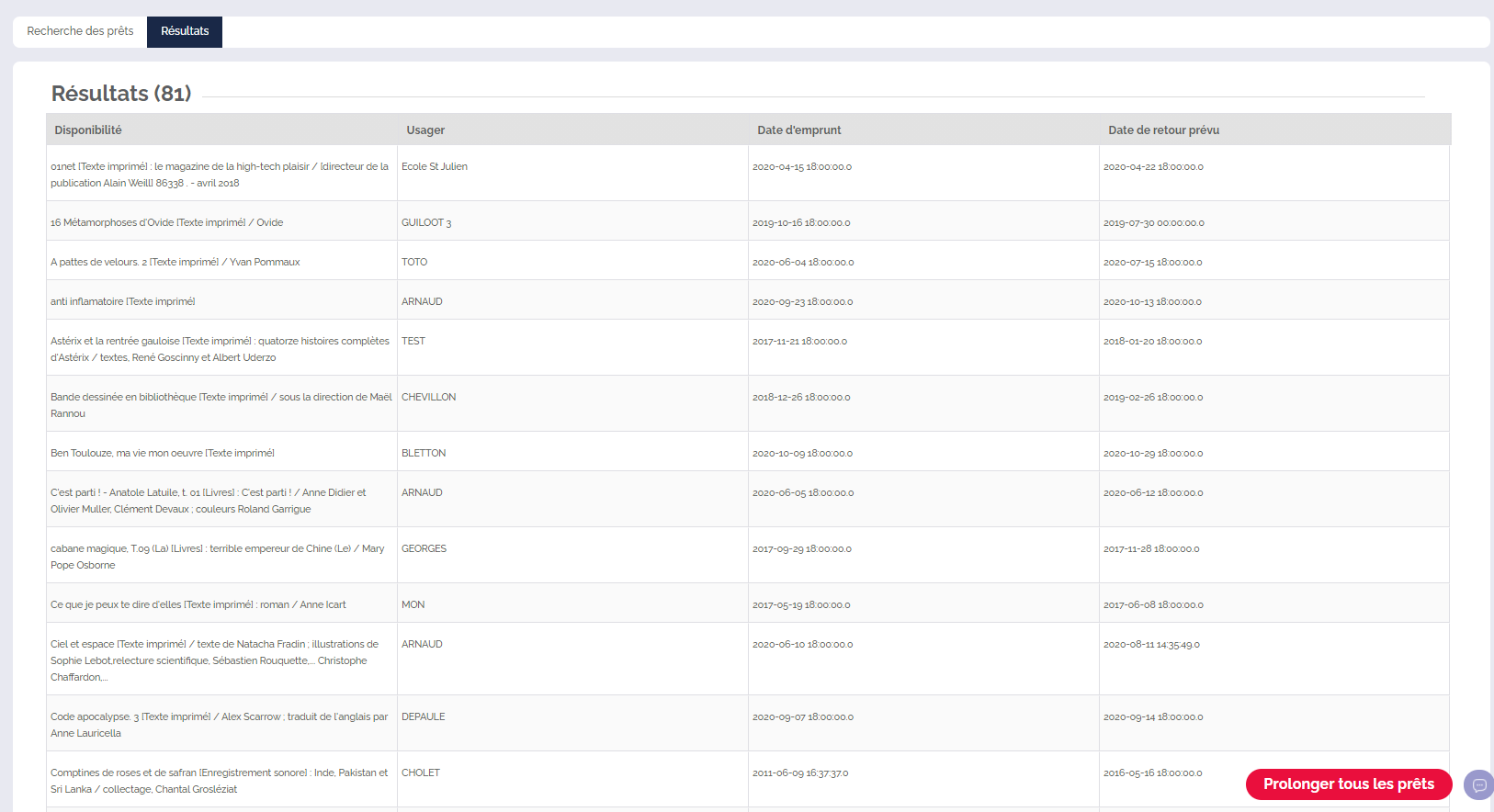This screenshot has height=812, width=1494.
Task: Open Comptines de roses et de safran link
Action: pyautogui.click(x=219, y=781)
